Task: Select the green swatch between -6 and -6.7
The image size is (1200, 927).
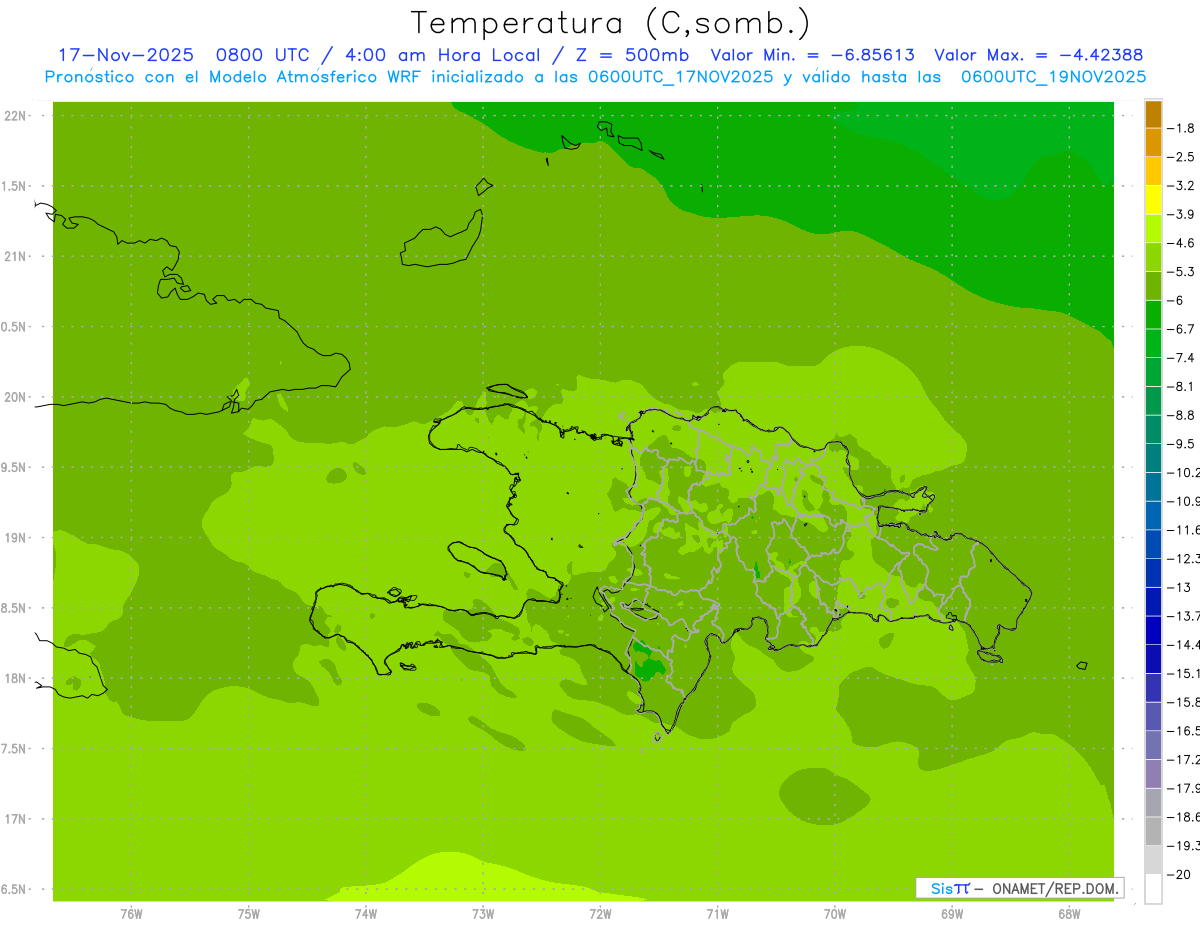Action: pyautogui.click(x=1153, y=315)
